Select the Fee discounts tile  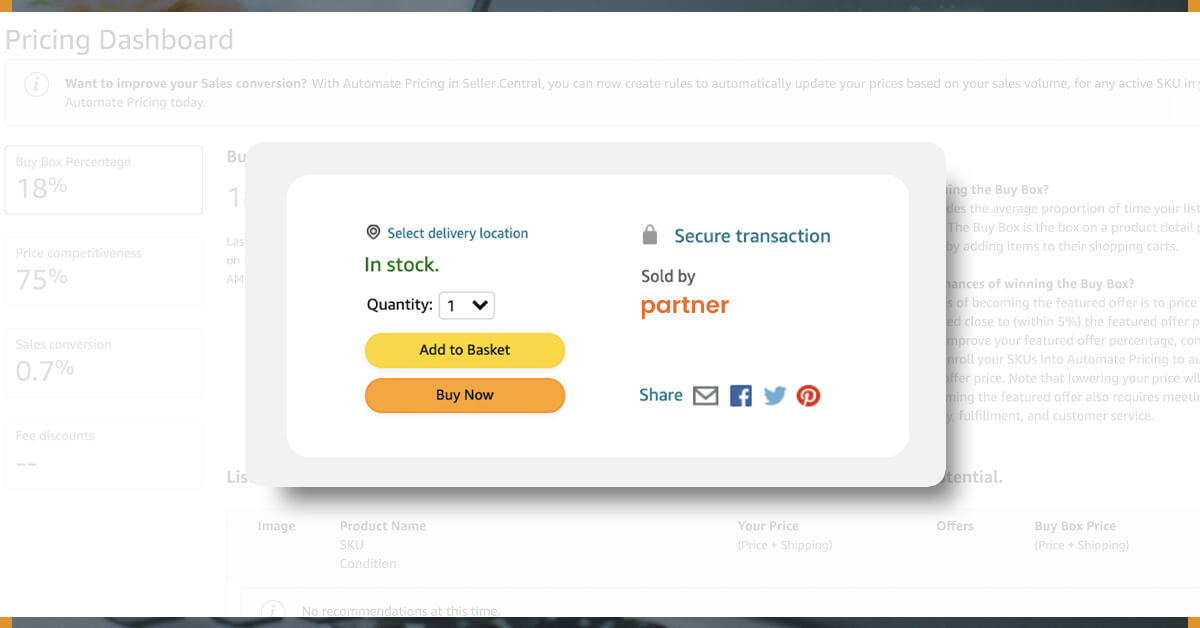coord(104,454)
